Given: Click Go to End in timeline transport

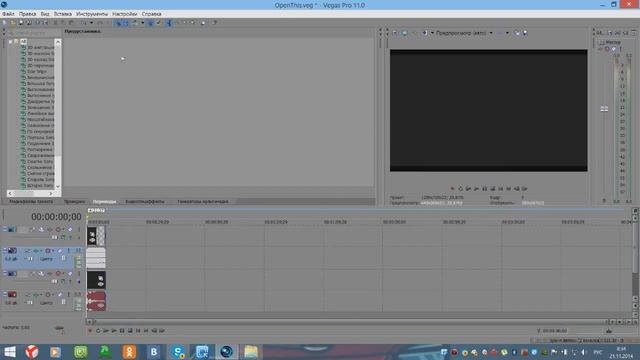Looking at the screenshot, I should point(146,331).
